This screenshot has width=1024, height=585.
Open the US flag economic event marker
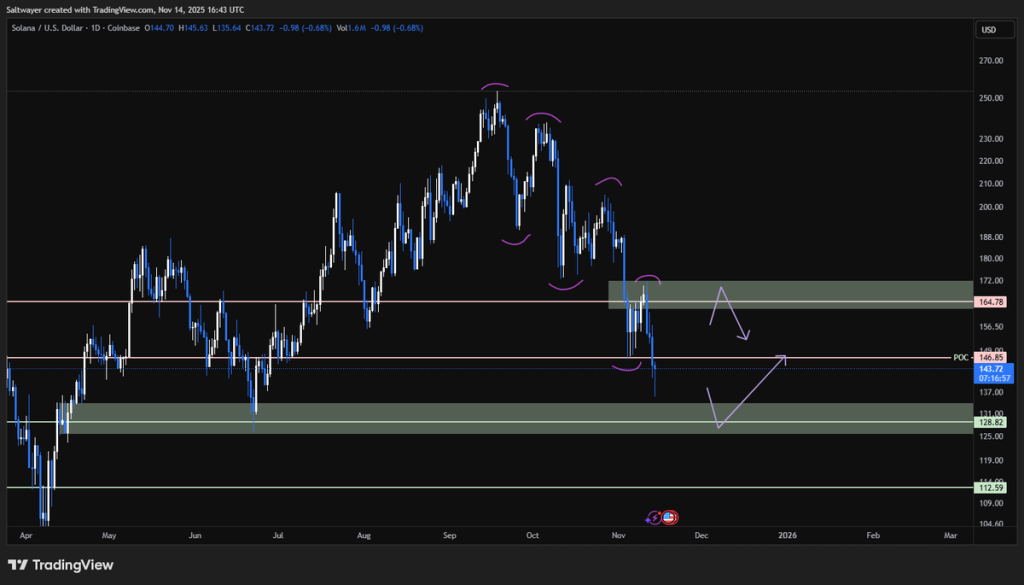tap(669, 517)
